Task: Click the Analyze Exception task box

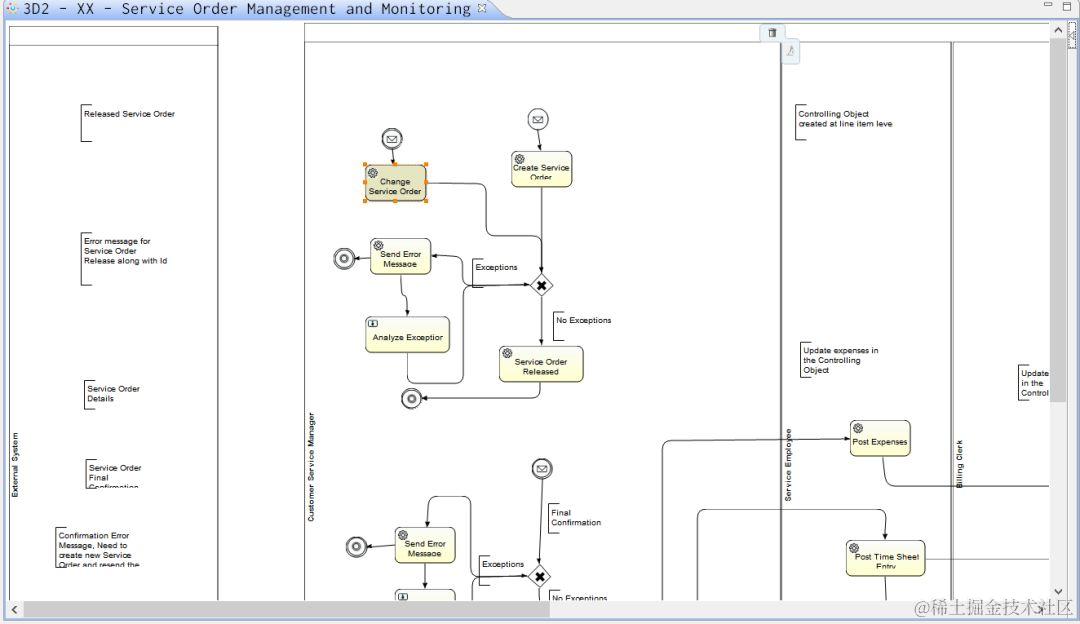Action: point(407,335)
